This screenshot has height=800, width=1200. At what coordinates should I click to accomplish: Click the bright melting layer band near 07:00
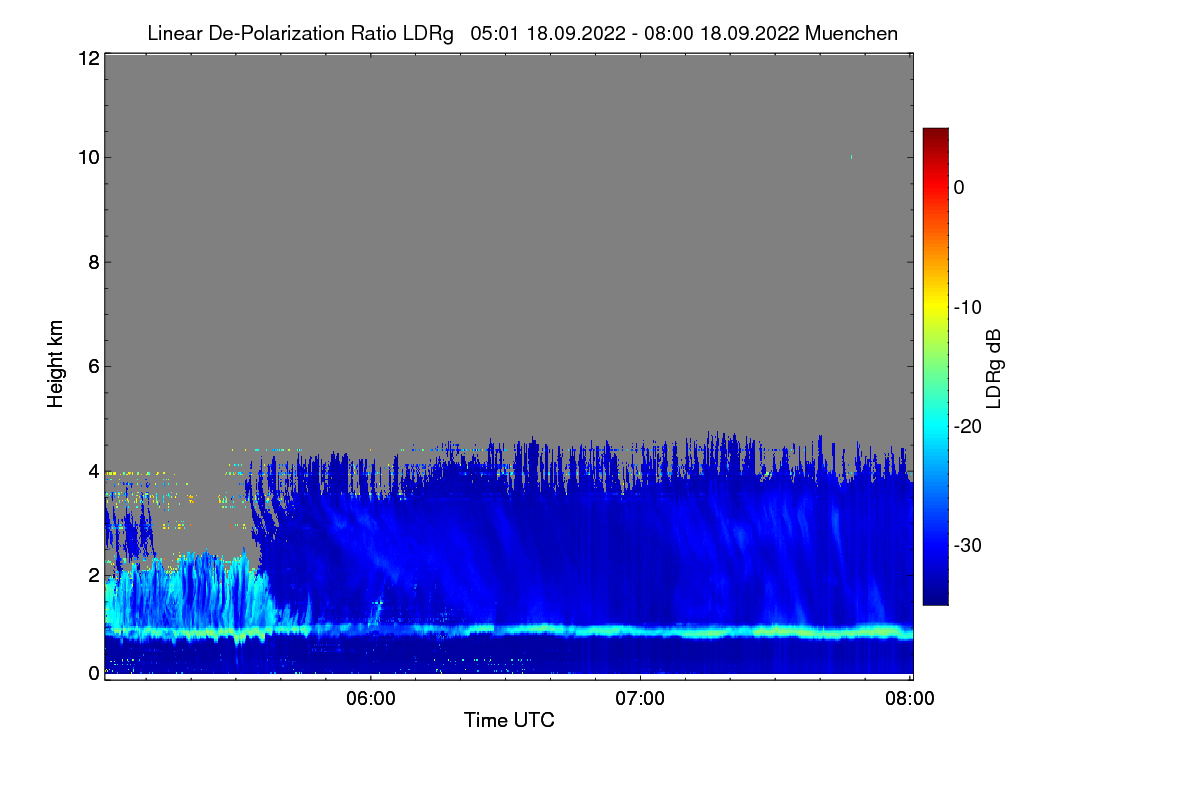[640, 630]
